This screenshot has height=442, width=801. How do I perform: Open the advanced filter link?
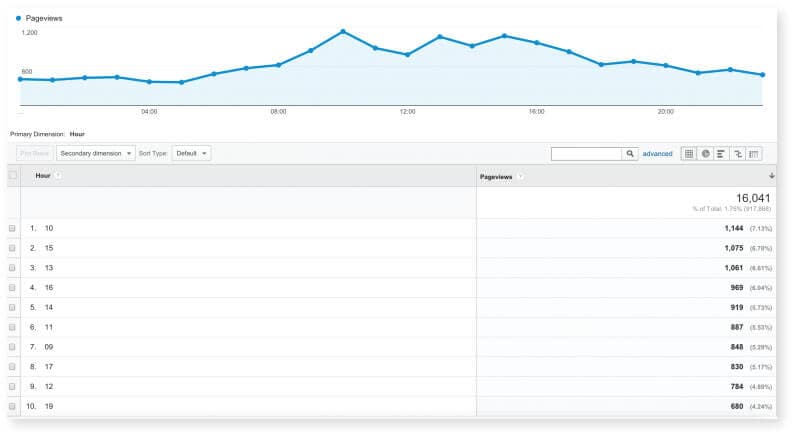click(x=657, y=154)
